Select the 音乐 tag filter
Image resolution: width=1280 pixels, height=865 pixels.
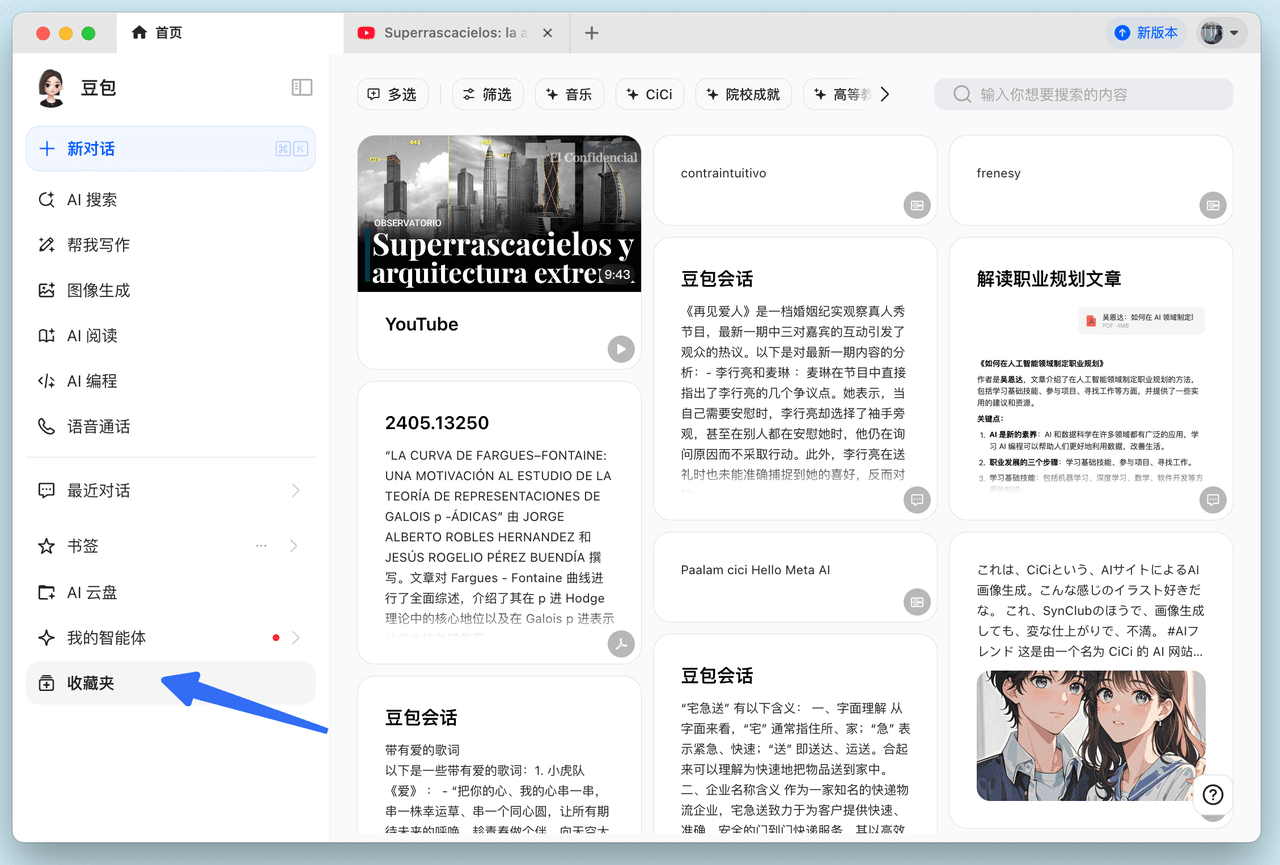[568, 94]
